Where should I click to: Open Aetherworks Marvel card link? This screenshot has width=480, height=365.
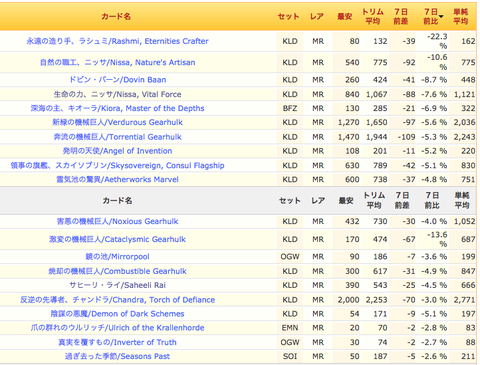pyautogui.click(x=117, y=179)
